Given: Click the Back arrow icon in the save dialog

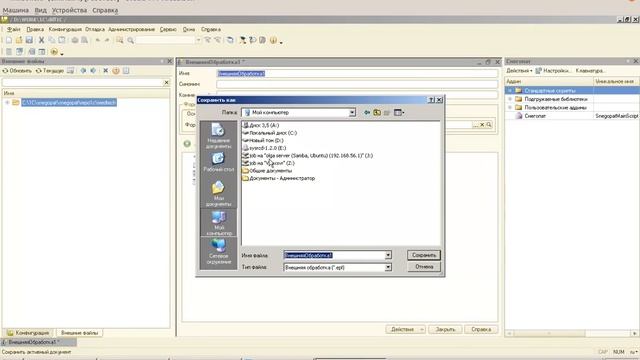Looking at the screenshot, I should pos(367,112).
